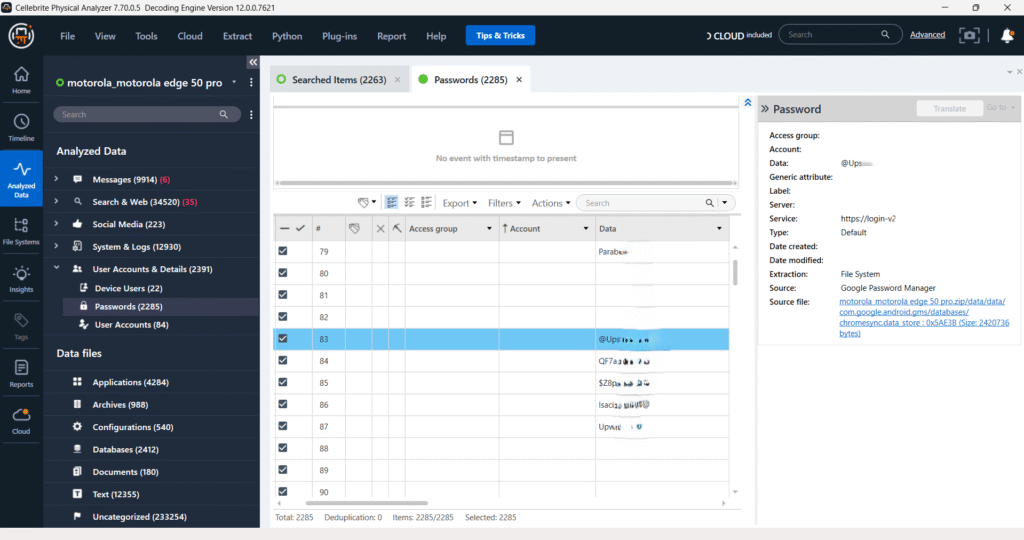Click the check-all header checkmark

300,228
